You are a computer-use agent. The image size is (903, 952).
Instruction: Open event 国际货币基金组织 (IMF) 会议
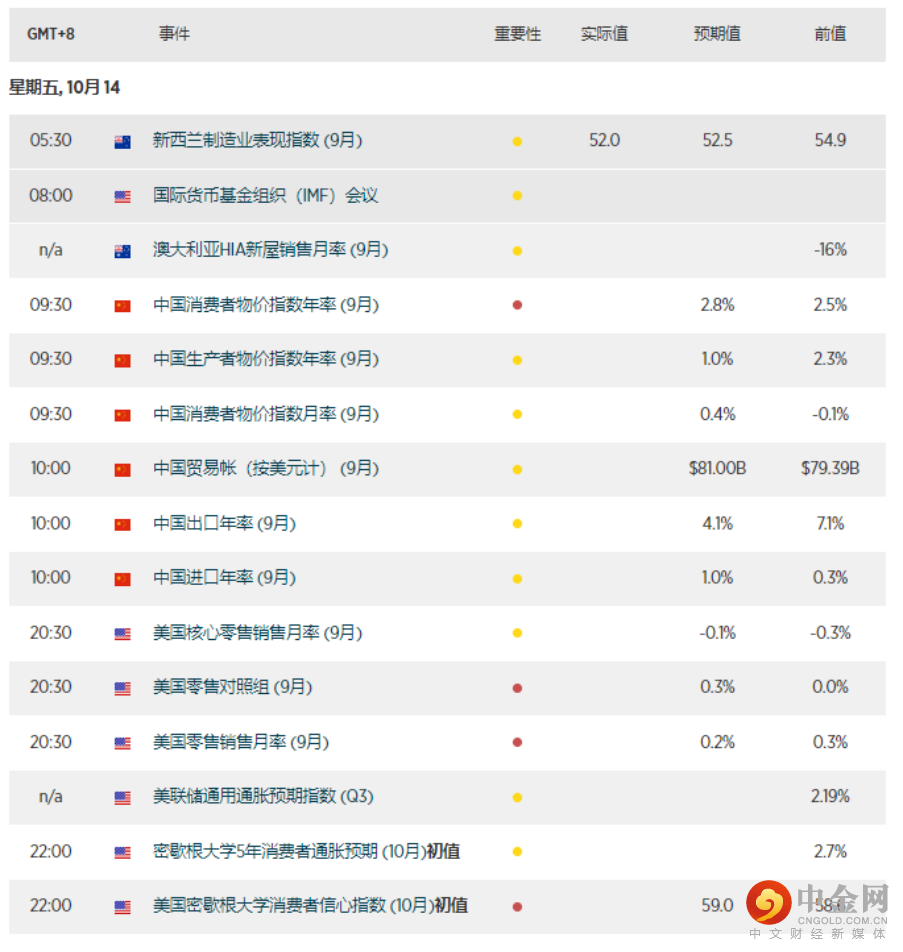(265, 196)
